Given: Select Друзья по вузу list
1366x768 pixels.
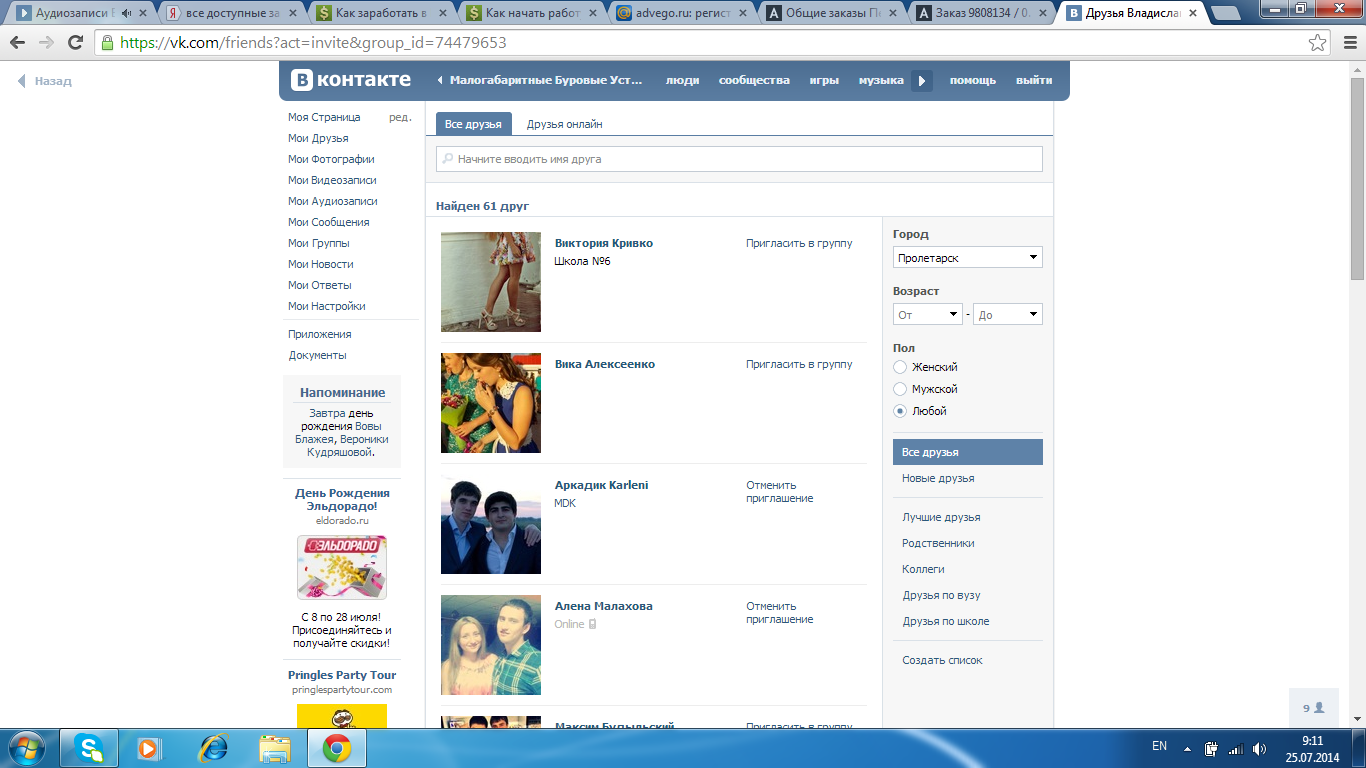Looking at the screenshot, I should (x=941, y=595).
